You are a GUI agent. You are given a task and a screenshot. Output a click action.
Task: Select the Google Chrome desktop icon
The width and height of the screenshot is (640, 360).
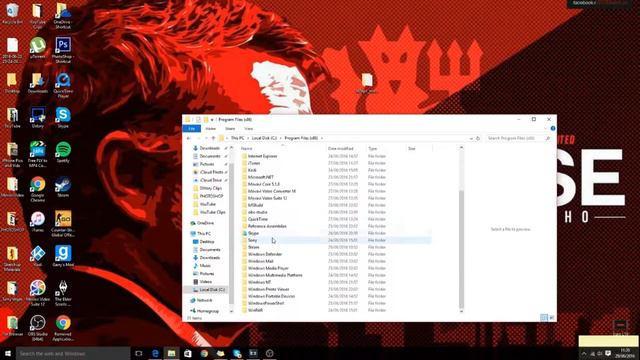38,190
